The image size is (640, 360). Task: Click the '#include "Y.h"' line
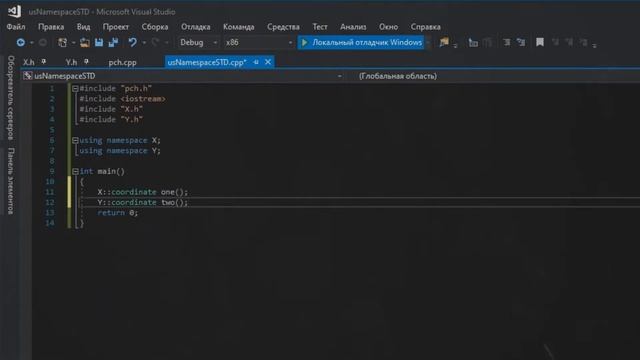pyautogui.click(x=111, y=120)
